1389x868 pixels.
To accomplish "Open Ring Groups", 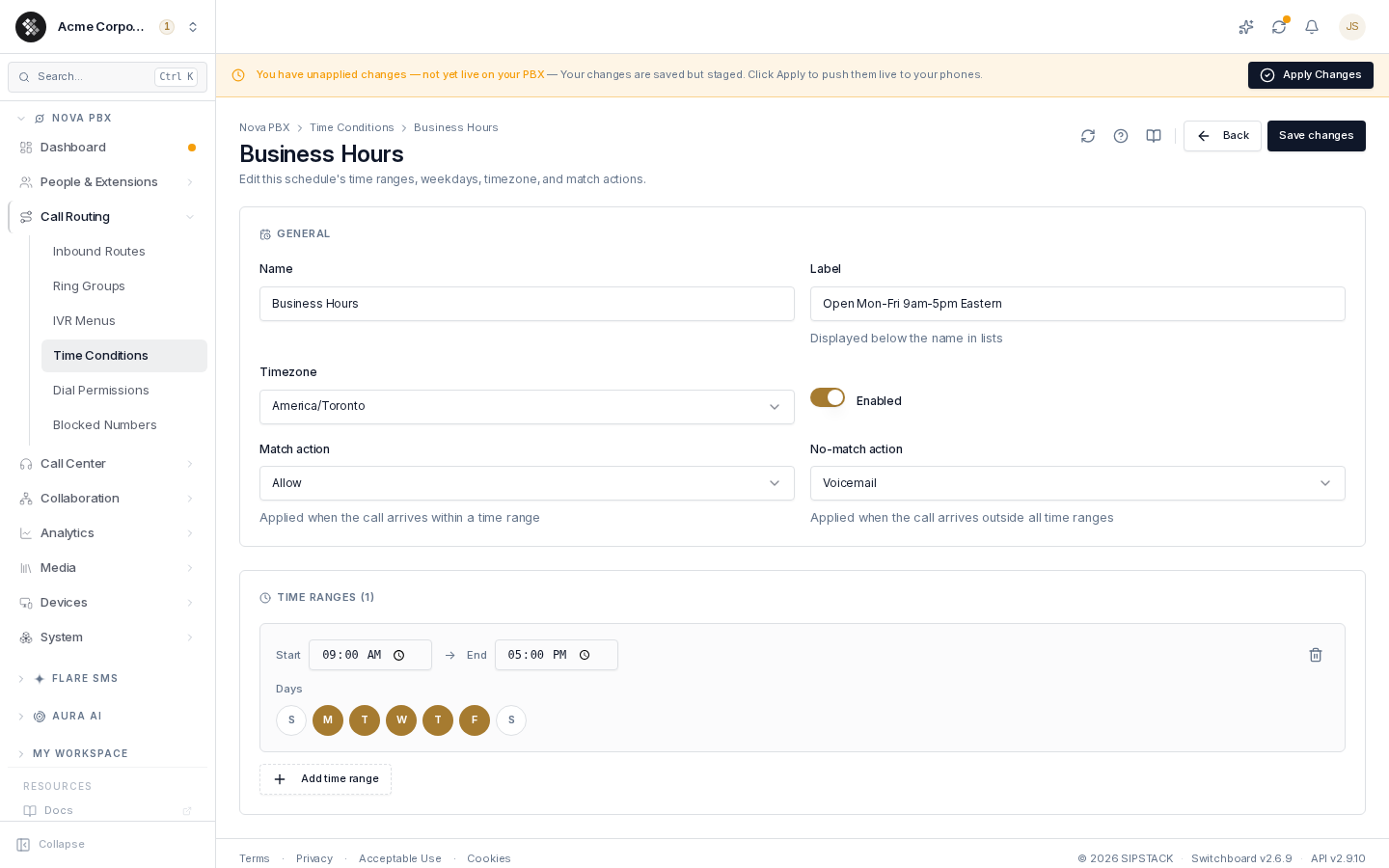I will tap(123, 286).
